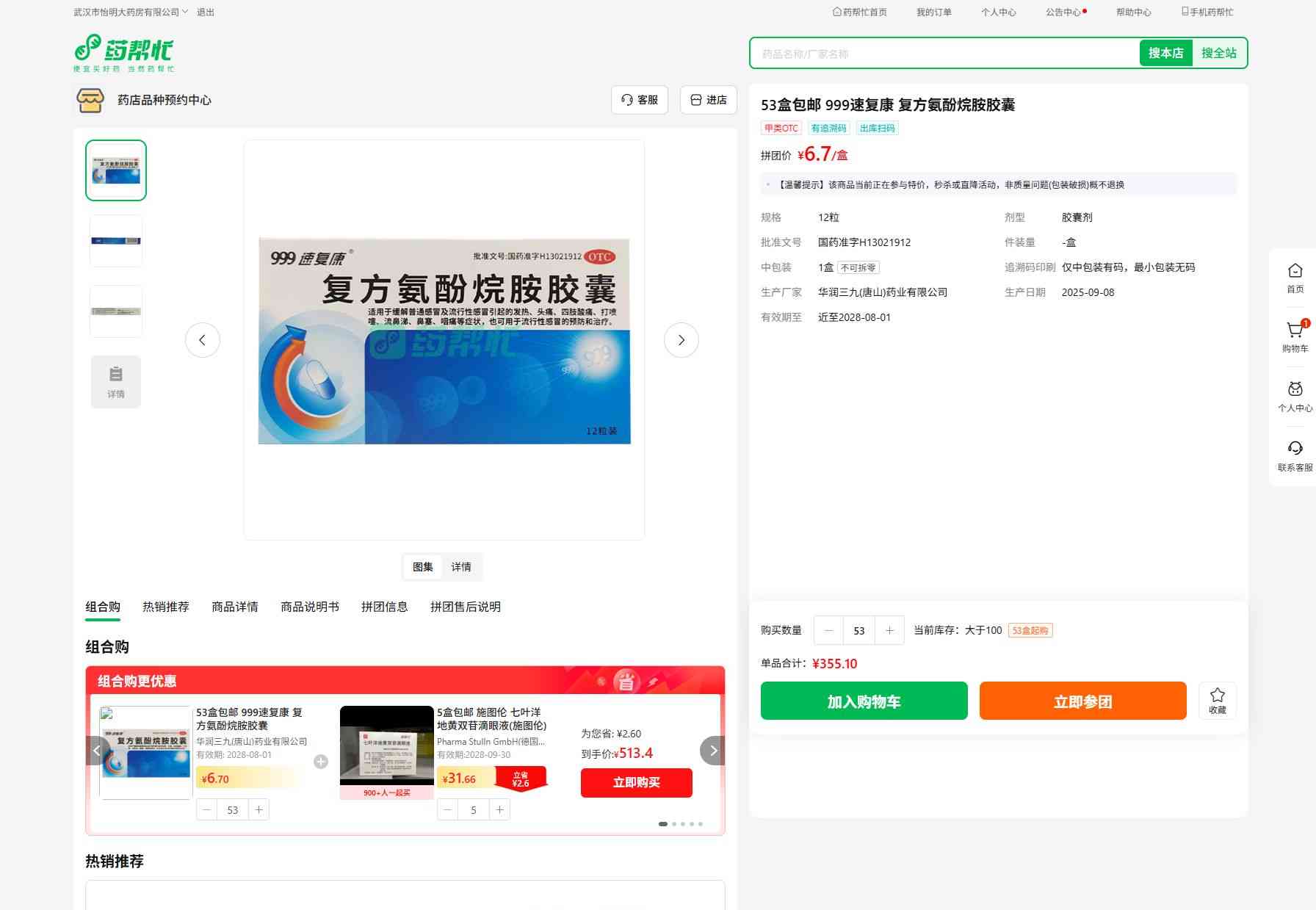Click the 药帮忙 logo
The width and height of the screenshot is (1316, 910).
point(124,53)
